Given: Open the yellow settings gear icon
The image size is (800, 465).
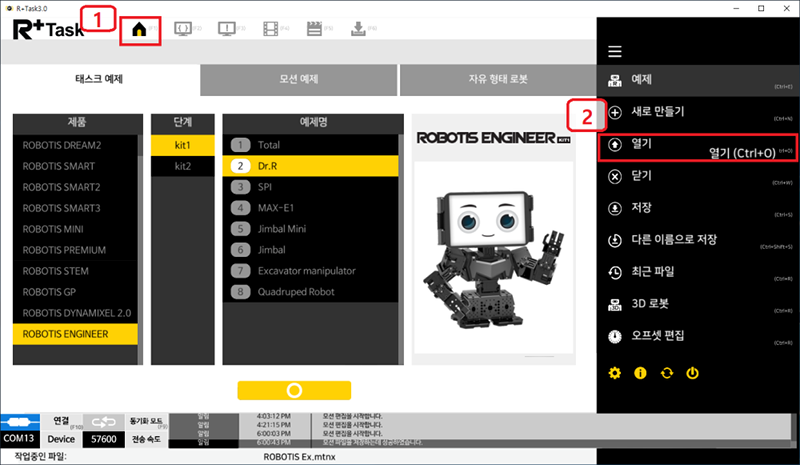Looking at the screenshot, I should (615, 373).
